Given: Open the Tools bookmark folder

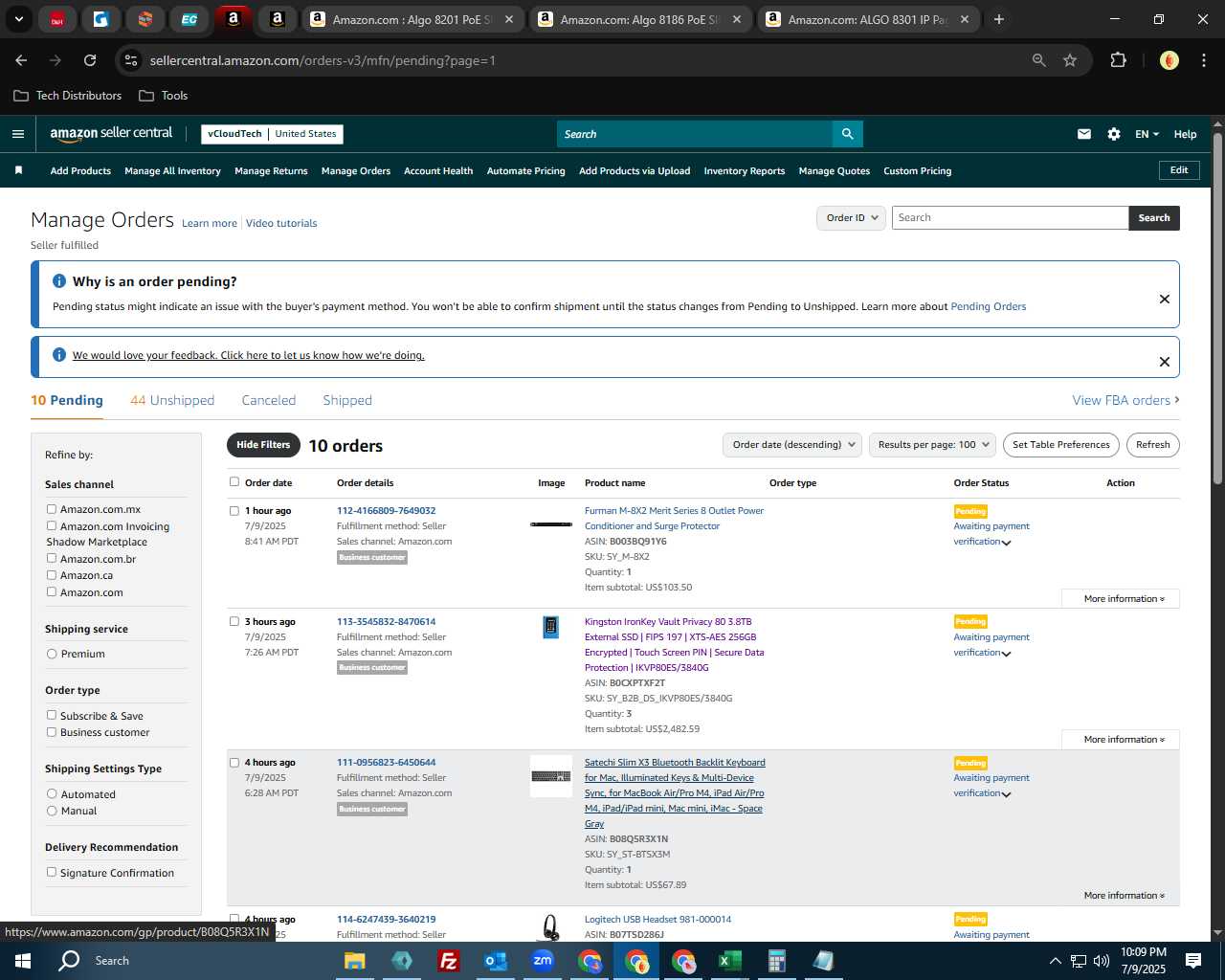Looking at the screenshot, I should click(164, 96).
